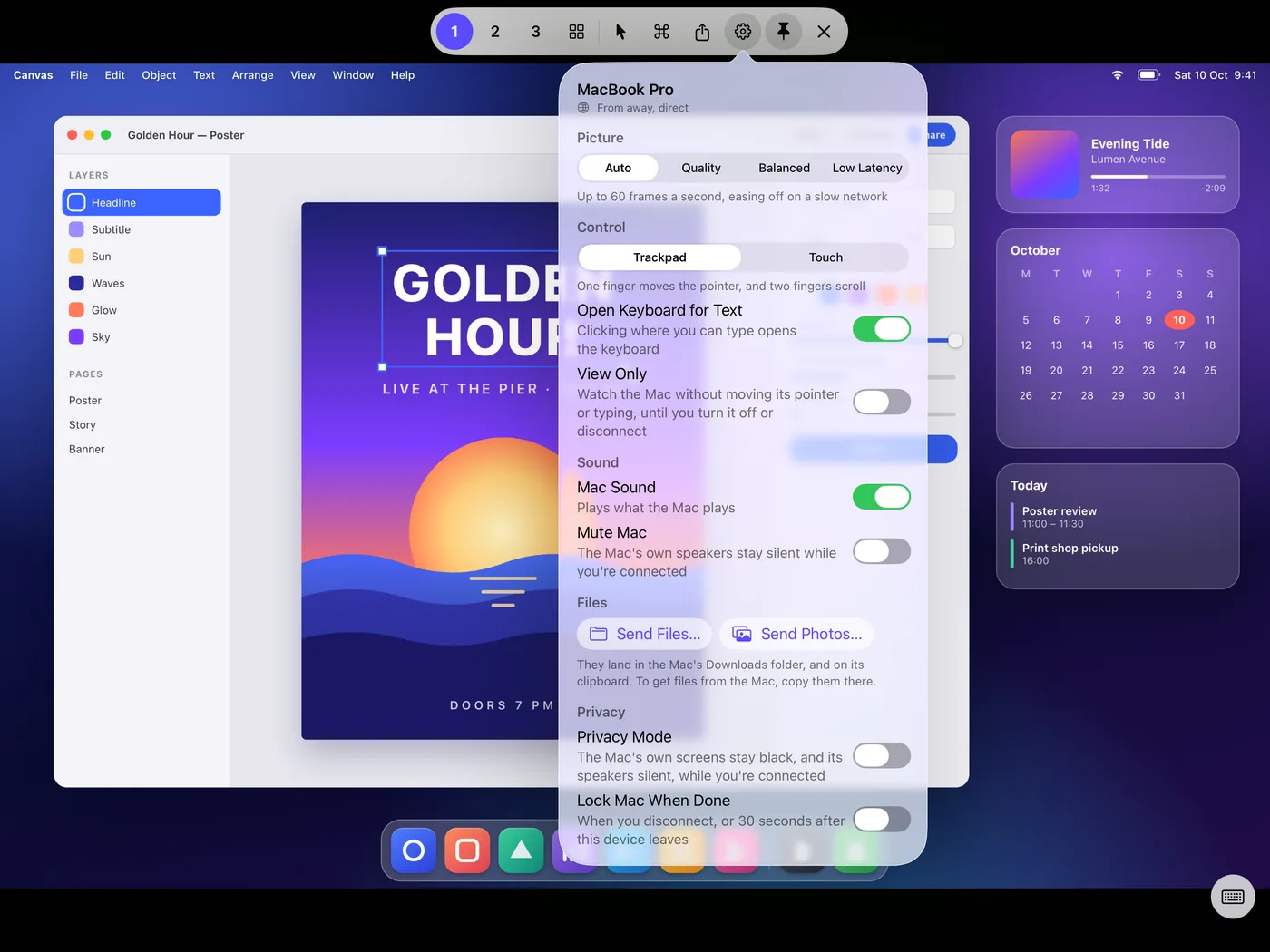This screenshot has width=1270, height=952.
Task: Open the Object menu
Action: tap(159, 75)
